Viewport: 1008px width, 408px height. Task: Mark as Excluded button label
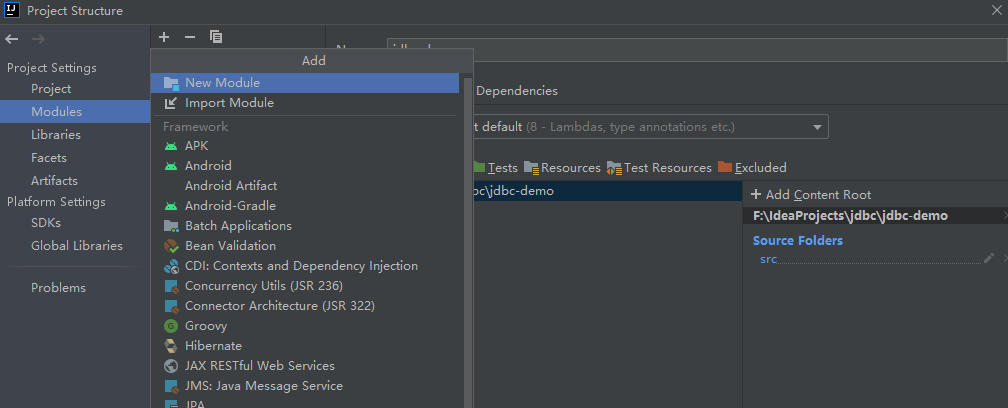pos(760,168)
